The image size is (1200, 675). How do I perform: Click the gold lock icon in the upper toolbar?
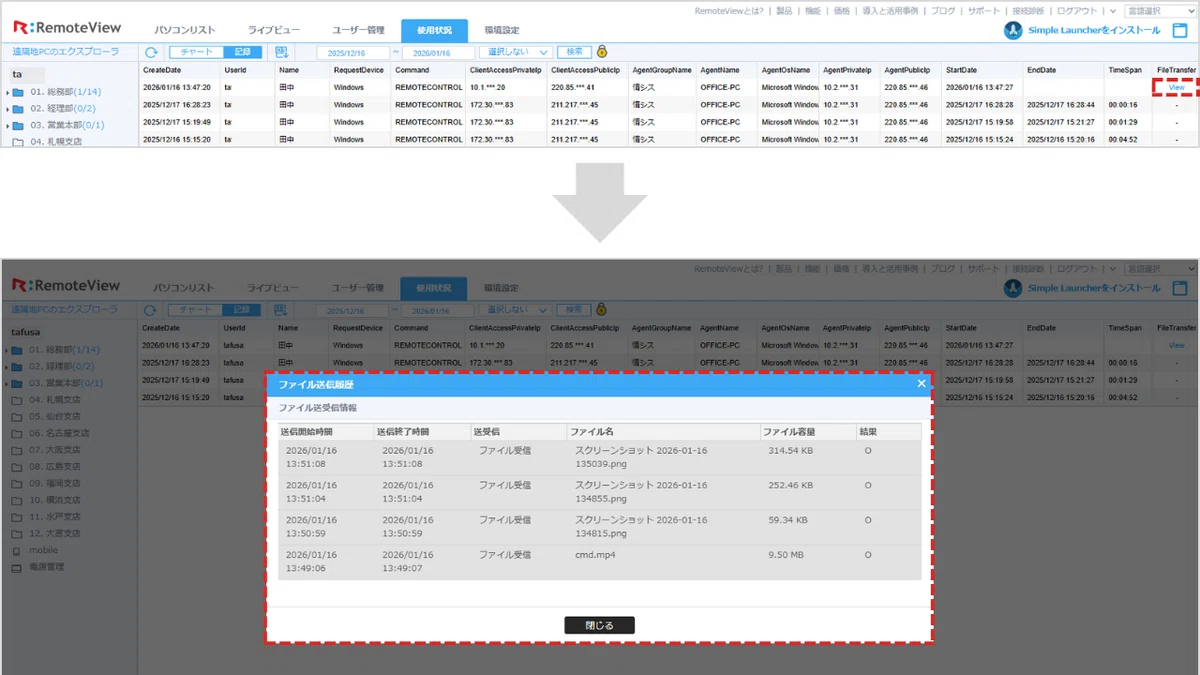tap(602, 52)
